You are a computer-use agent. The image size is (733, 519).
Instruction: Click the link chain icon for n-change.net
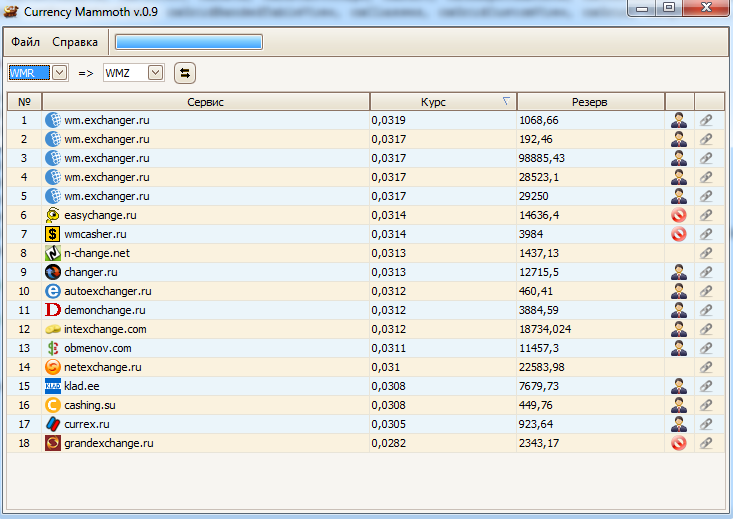pyautogui.click(x=706, y=253)
